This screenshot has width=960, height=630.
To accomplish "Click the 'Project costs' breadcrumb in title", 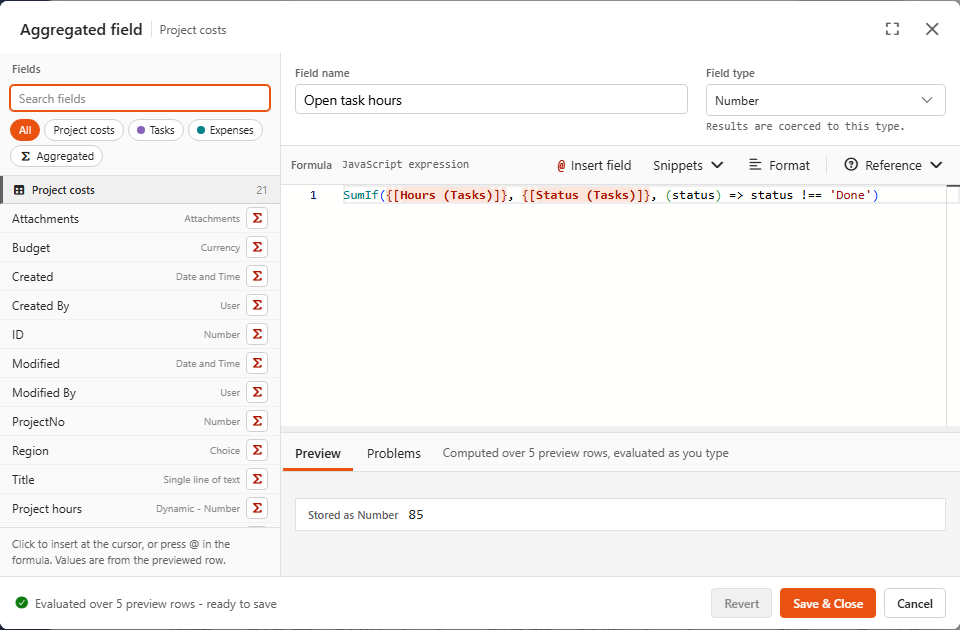I will 193,29.
